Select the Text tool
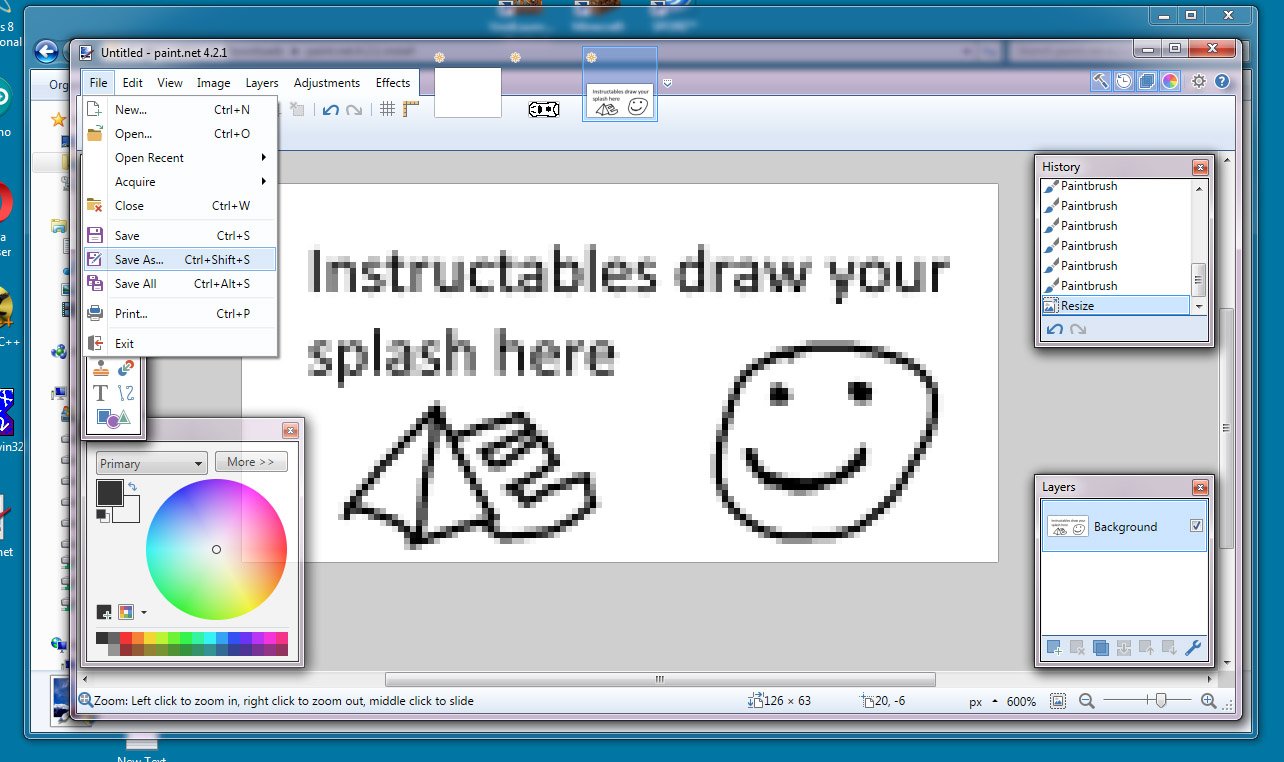The height and width of the screenshot is (762, 1284). (100, 393)
